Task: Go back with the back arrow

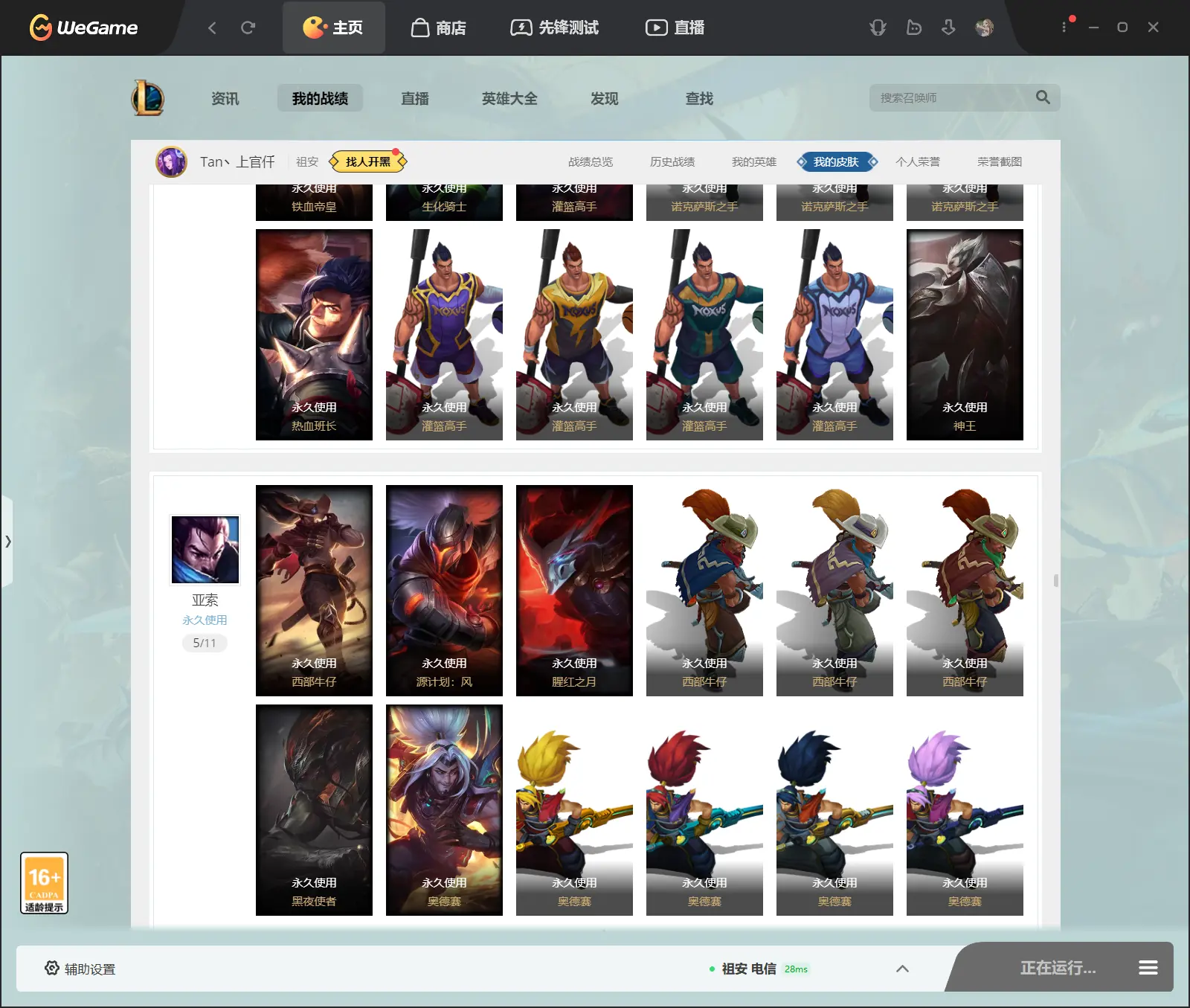Action: (x=212, y=28)
